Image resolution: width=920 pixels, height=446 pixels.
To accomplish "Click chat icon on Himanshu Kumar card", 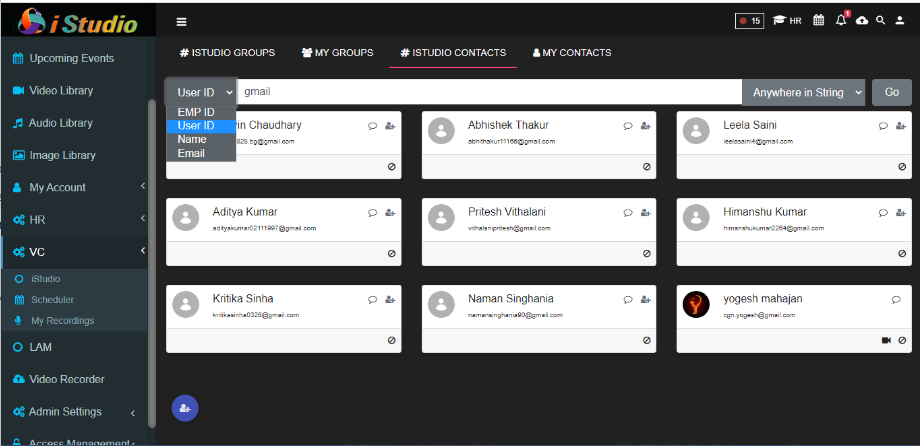I will point(883,212).
